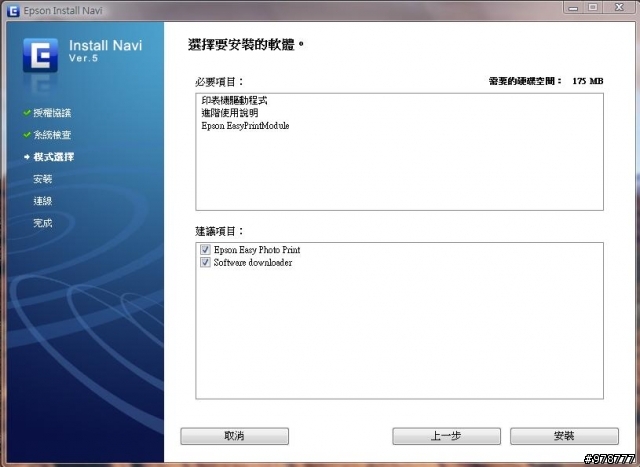Click the Software downloader label
Screen dimensions: 640x467
pyautogui.click(x=253, y=262)
